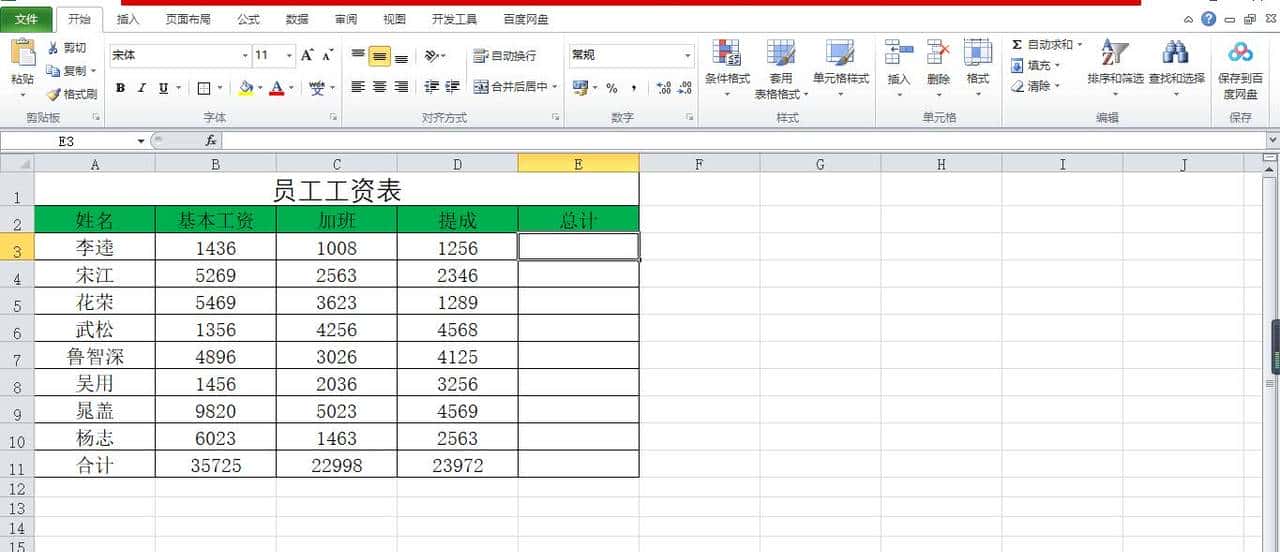Apply font color with red-underlined A
The image size is (1280, 552).
(277, 88)
